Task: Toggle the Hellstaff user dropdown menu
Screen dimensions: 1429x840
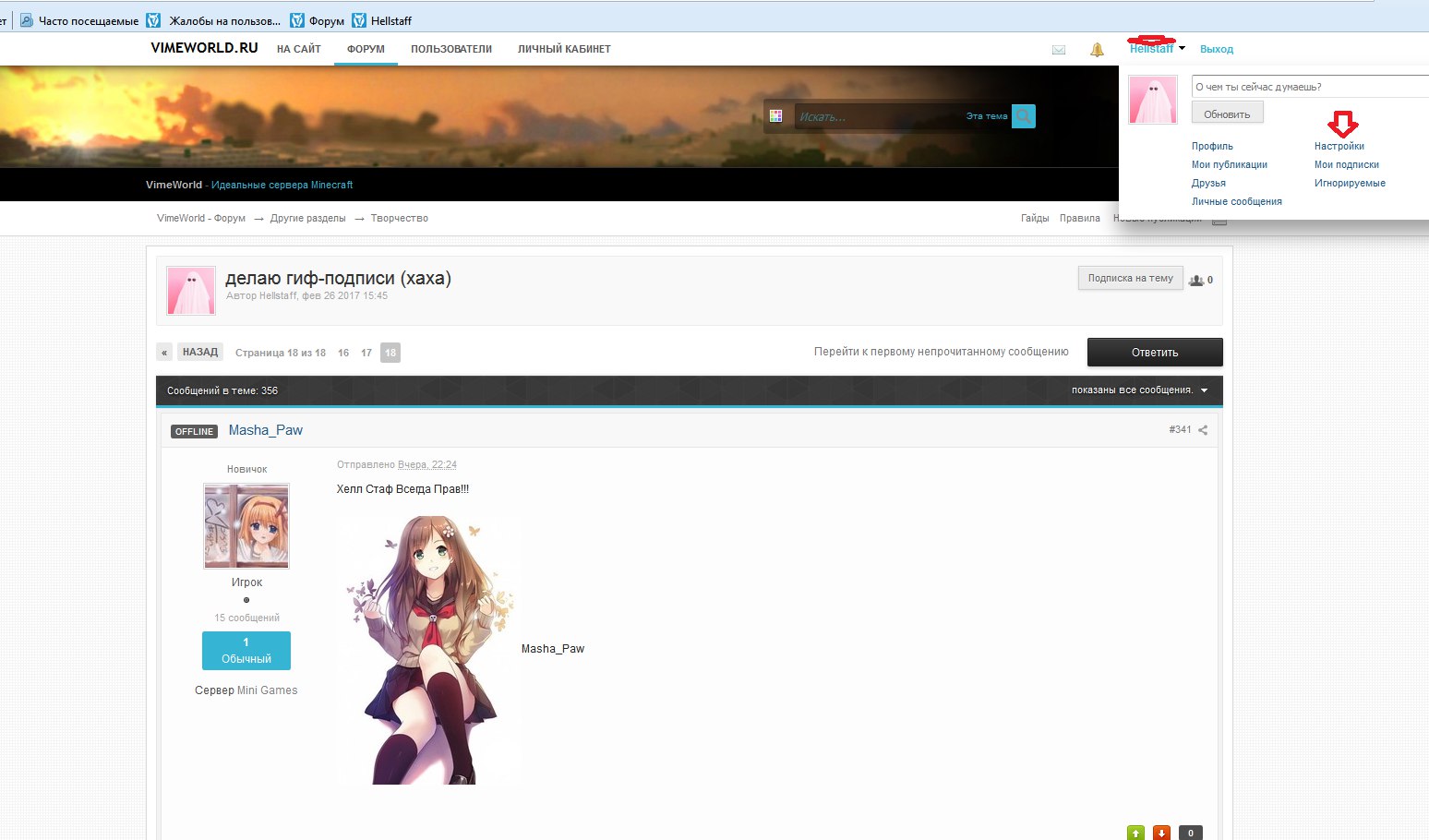Action: (1158, 48)
